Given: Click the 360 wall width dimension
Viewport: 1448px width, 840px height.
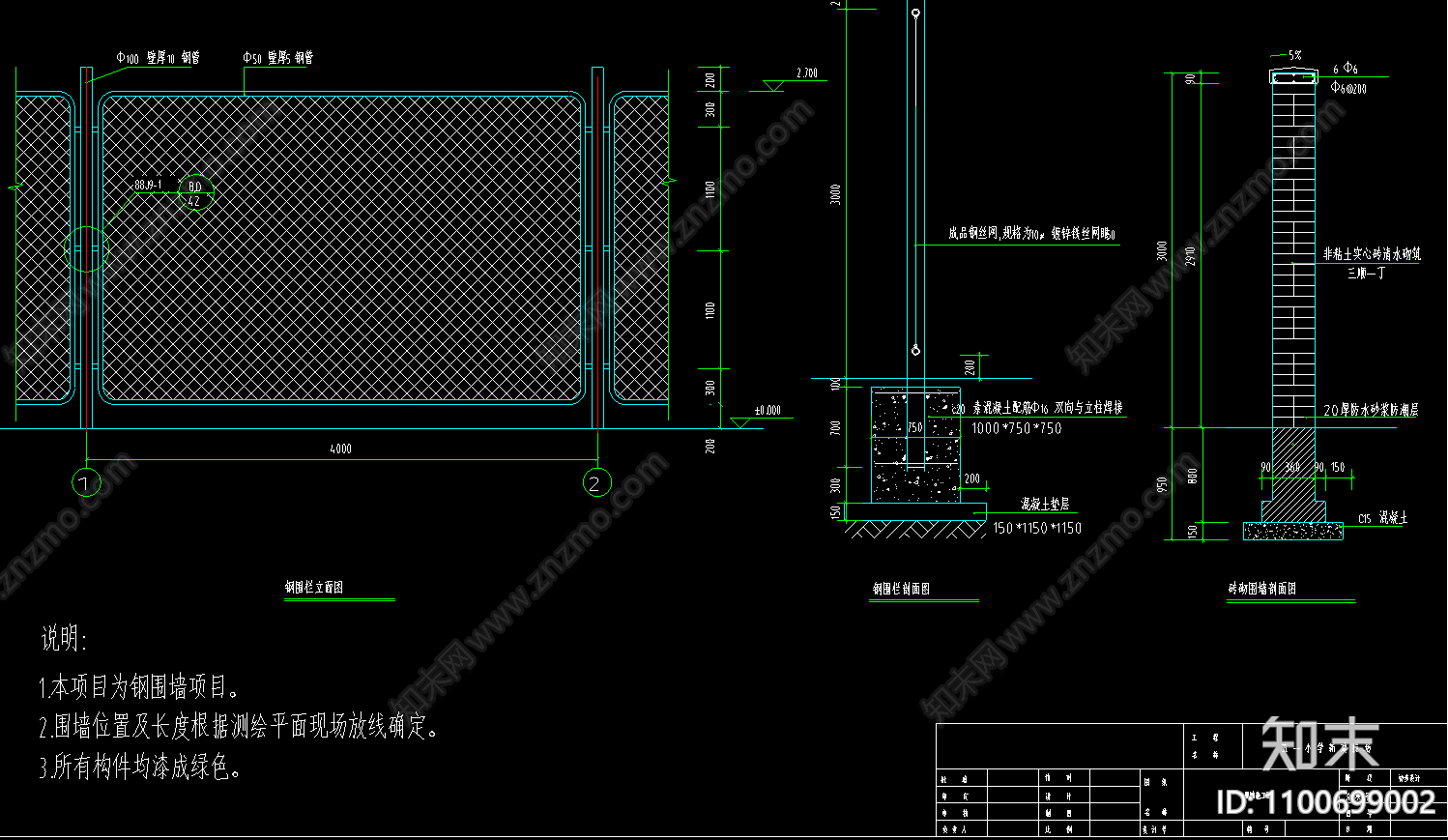Looking at the screenshot, I should tap(1292, 467).
